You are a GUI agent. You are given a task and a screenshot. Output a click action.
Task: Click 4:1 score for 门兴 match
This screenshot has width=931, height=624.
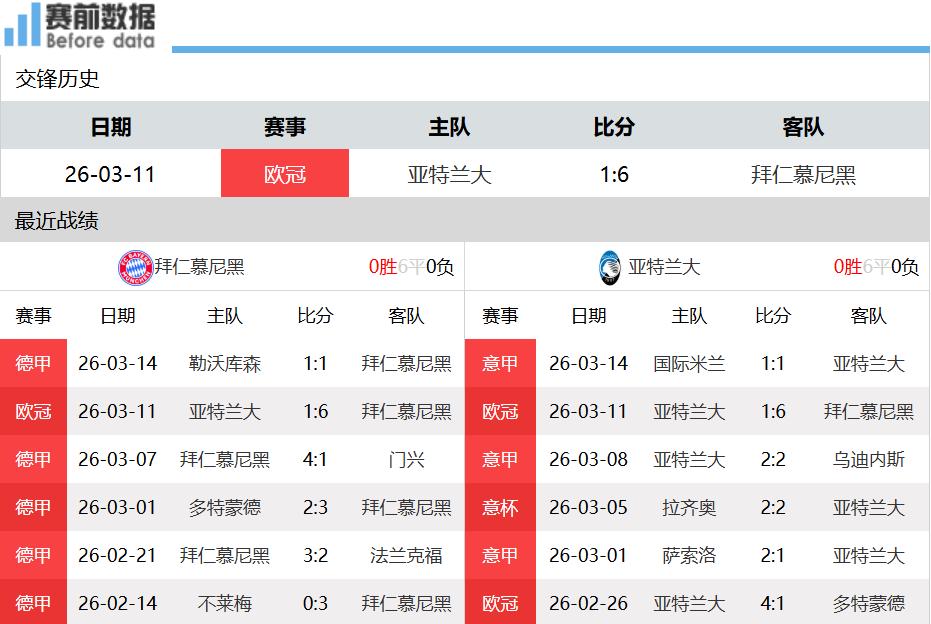315,460
